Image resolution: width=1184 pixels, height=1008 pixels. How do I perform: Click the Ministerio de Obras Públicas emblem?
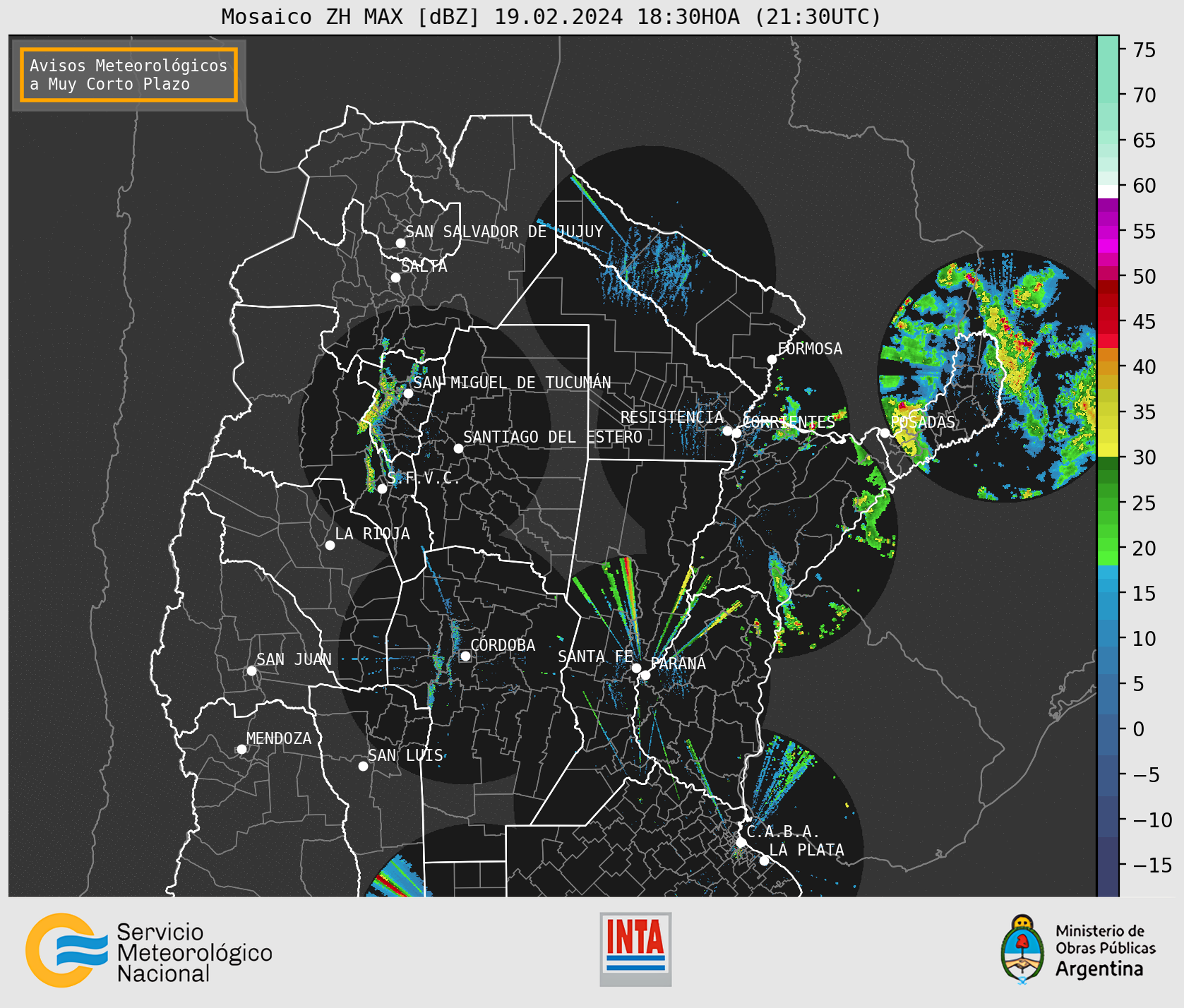[1022, 949]
